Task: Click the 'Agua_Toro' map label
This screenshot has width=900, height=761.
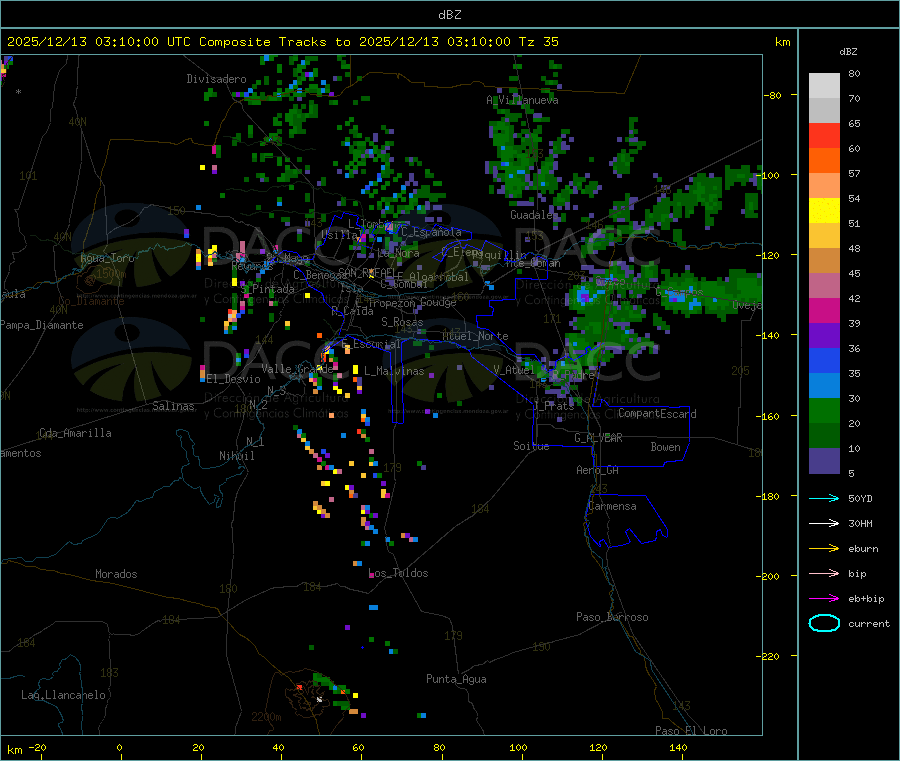Action: coord(107,258)
